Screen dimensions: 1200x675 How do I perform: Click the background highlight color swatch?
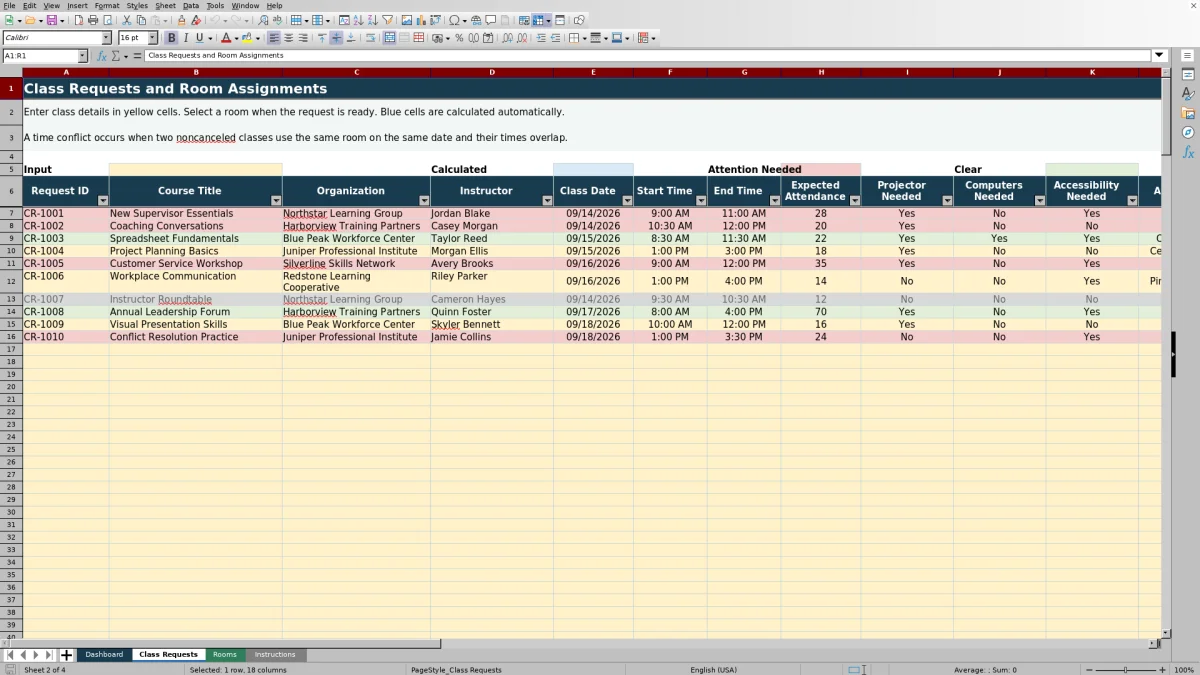pos(246,38)
